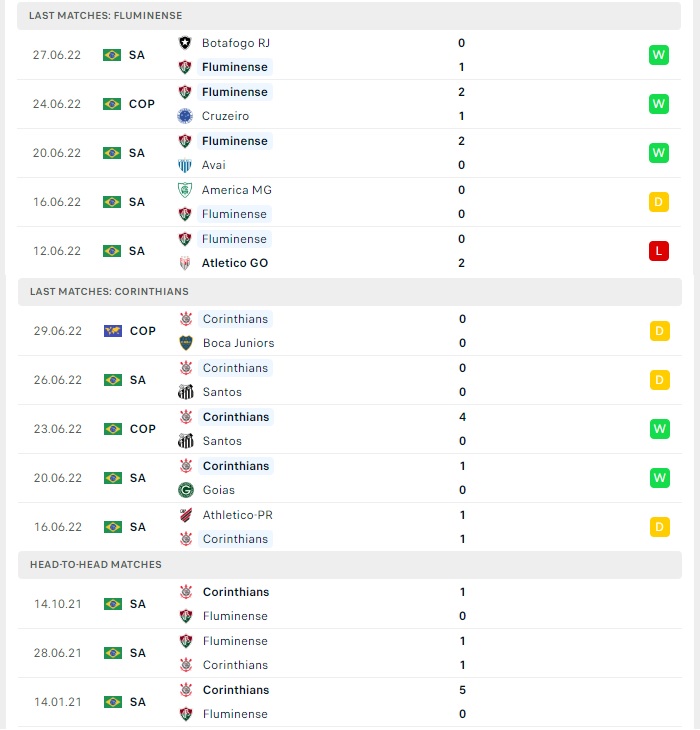Click the green W badge for Botafogo match
The width and height of the screenshot is (700, 730).
coord(659,55)
